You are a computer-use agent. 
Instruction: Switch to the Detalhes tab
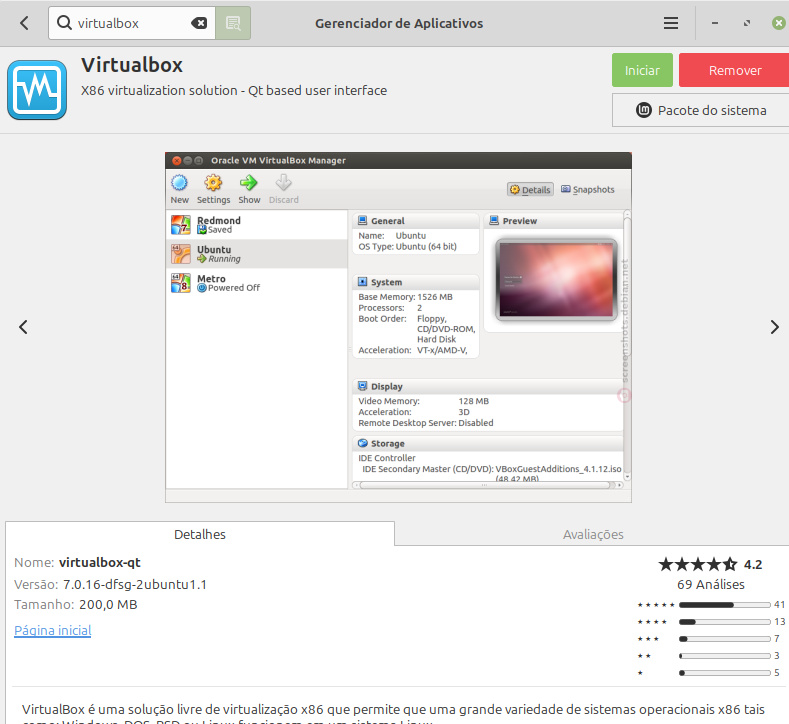(200, 534)
